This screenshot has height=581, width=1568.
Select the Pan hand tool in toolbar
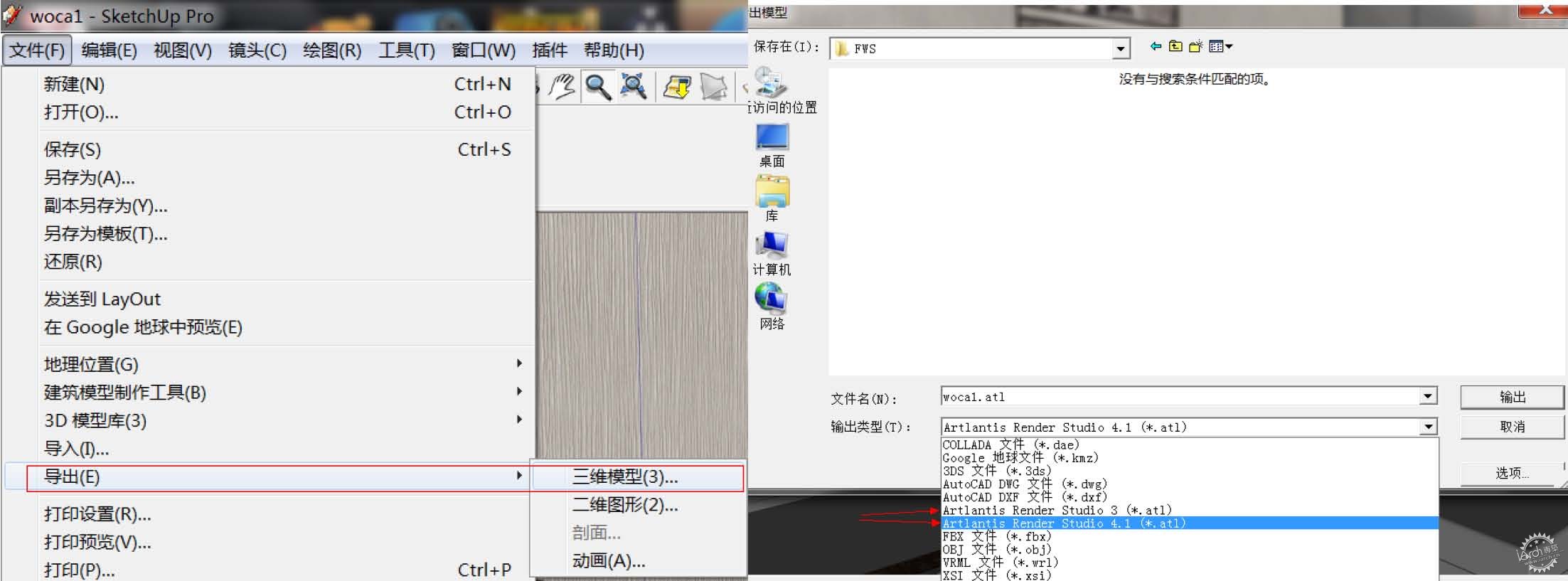point(562,87)
